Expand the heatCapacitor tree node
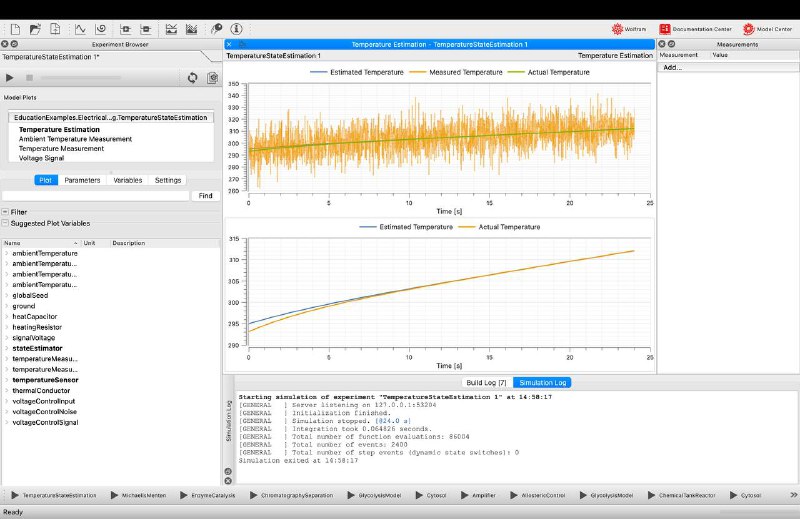 [7, 316]
